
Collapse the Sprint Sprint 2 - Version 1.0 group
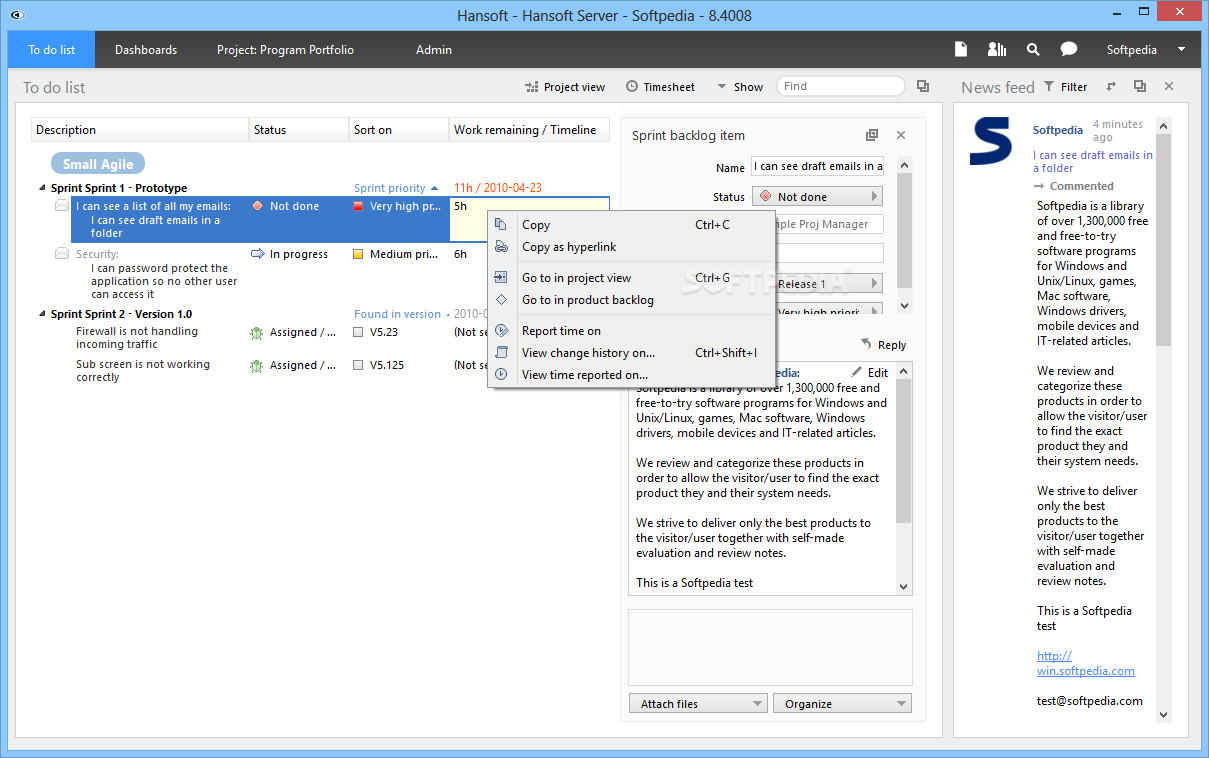[42, 314]
